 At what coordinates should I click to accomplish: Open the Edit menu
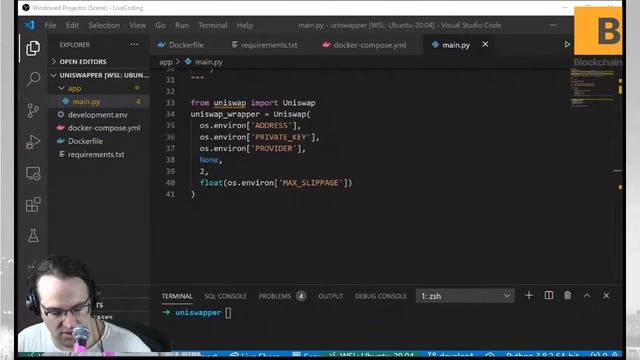(72, 25)
